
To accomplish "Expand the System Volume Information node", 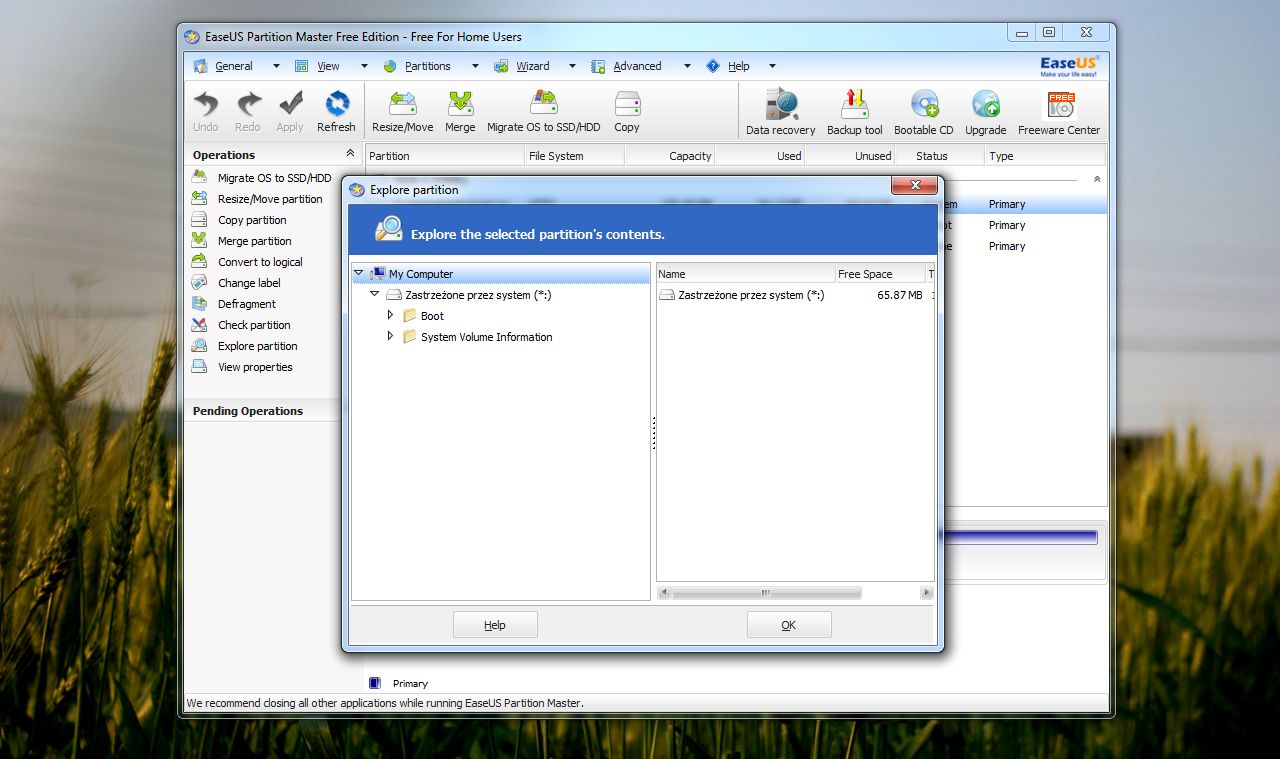I will 391,336.
